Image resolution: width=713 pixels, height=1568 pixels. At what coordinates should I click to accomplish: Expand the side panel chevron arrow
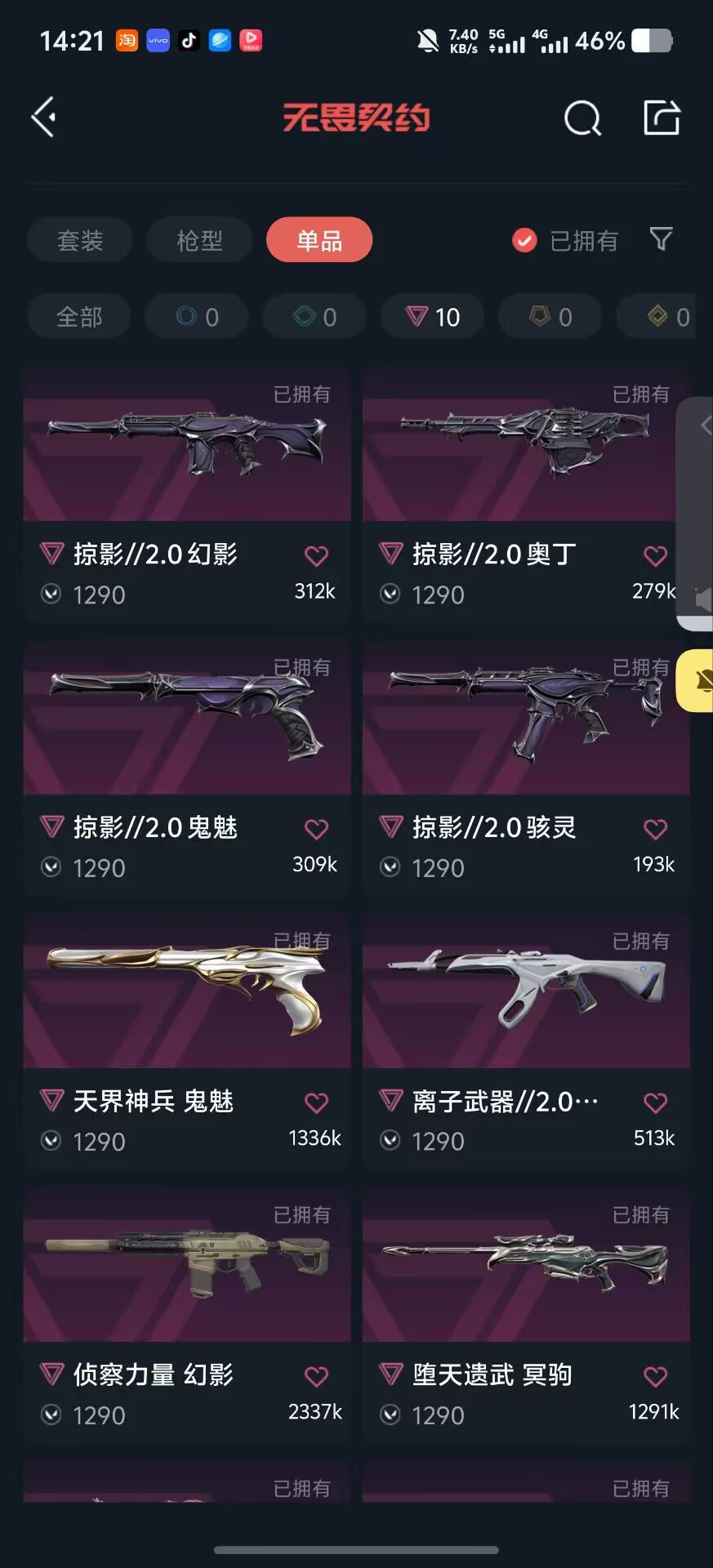tap(706, 425)
